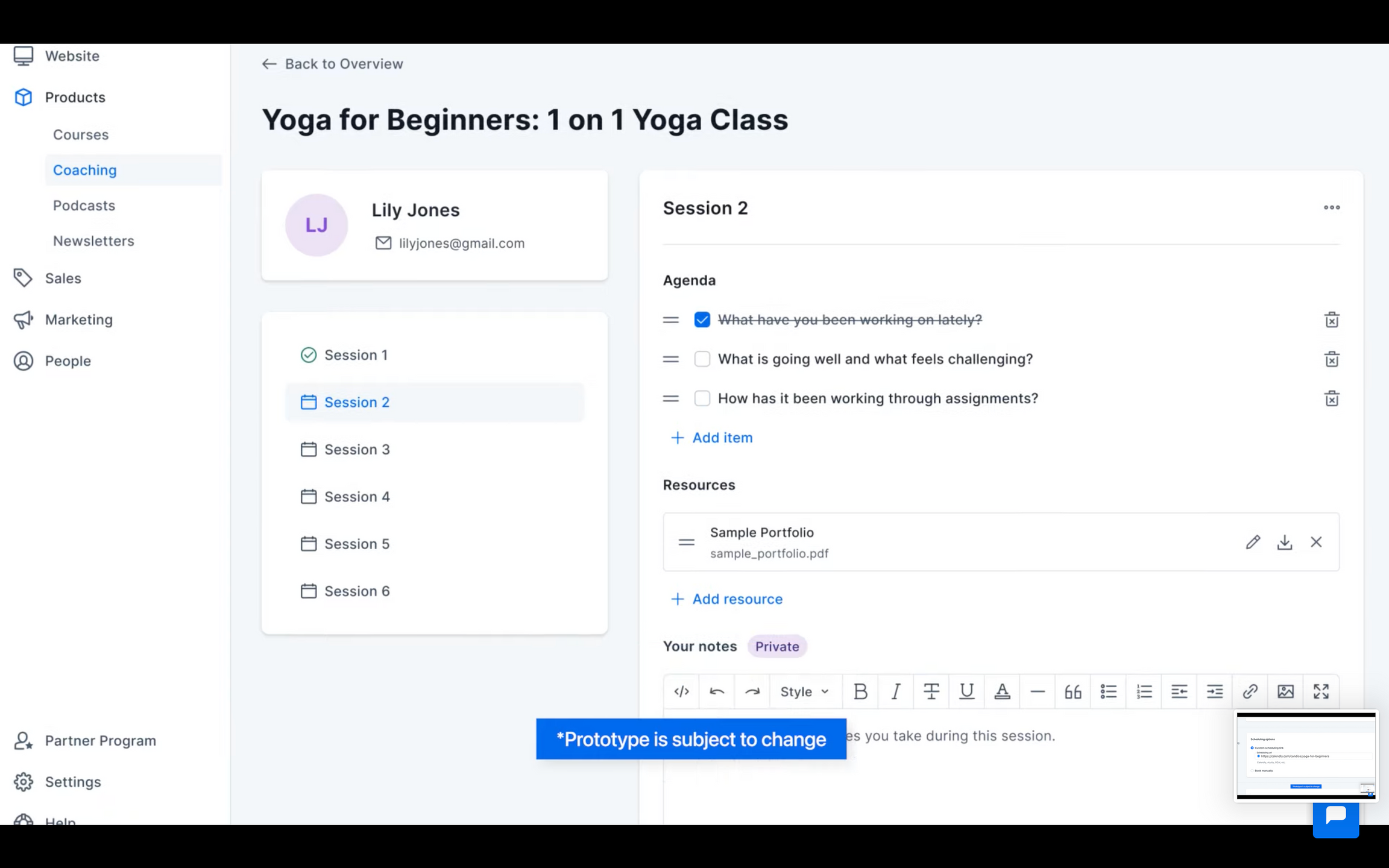Viewport: 1389px width, 868px height.
Task: Check 'What is going well' agenda item
Action: tap(702, 359)
